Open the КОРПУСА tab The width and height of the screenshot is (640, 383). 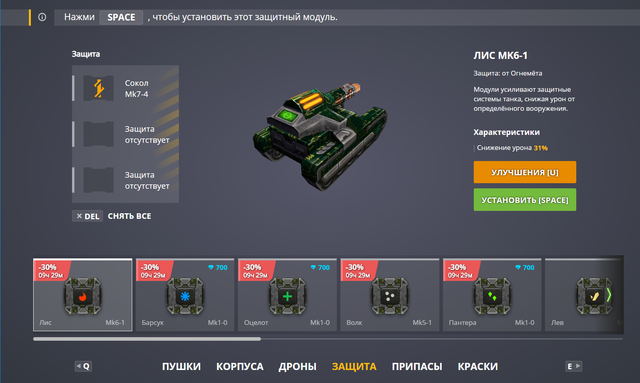pyautogui.click(x=240, y=366)
